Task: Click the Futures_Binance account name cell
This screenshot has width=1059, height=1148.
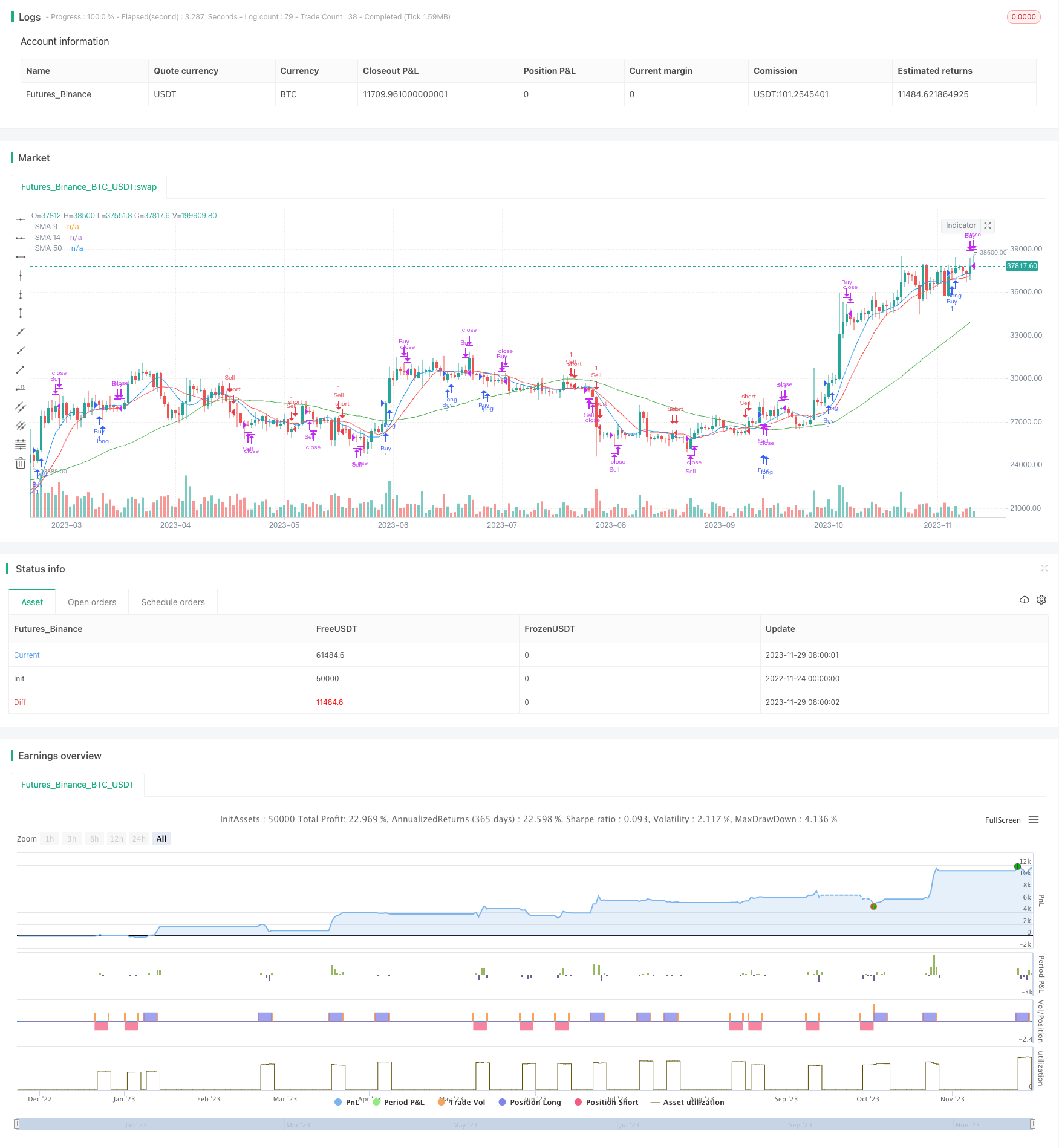Action: [59, 94]
